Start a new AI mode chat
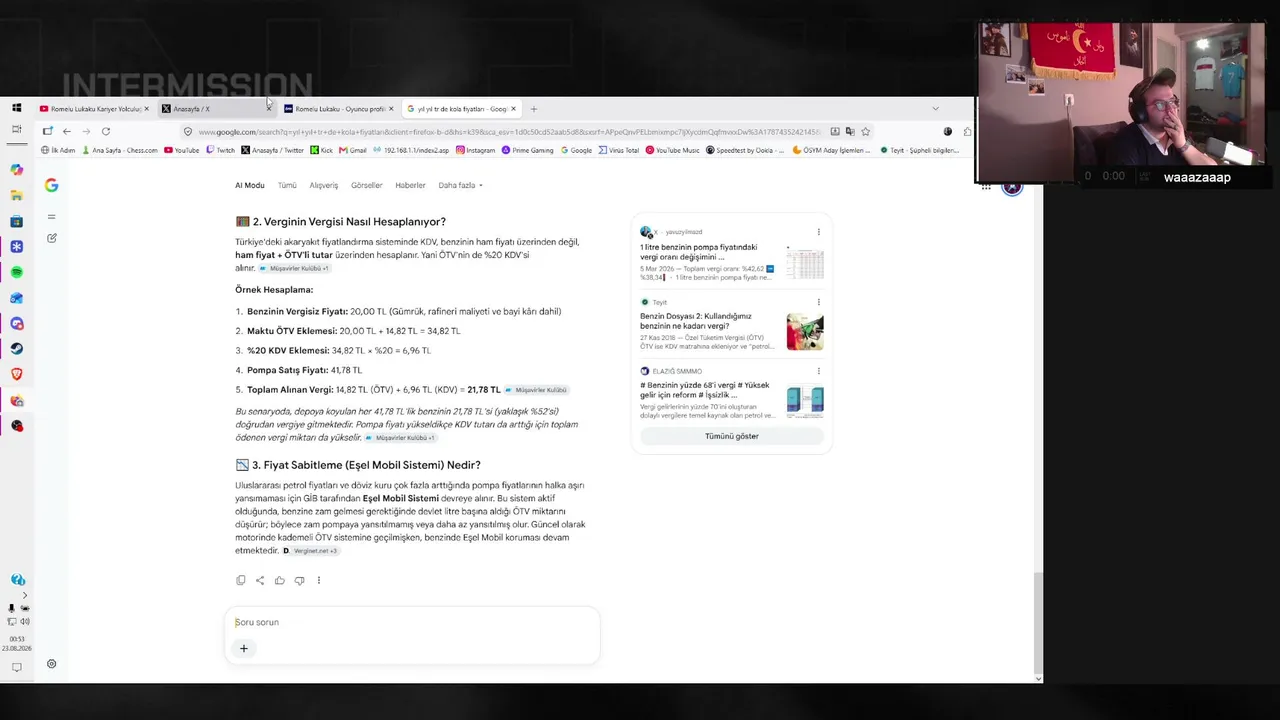This screenshot has height=720, width=1280. point(52,238)
